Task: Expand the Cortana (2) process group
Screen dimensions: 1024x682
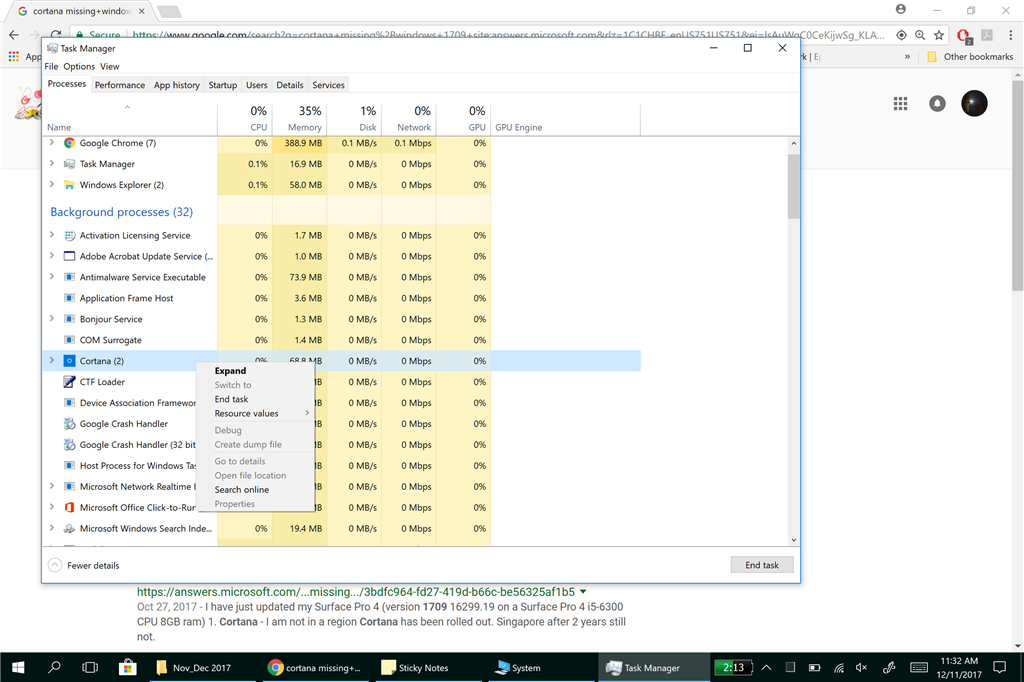Action: pyautogui.click(x=52, y=360)
